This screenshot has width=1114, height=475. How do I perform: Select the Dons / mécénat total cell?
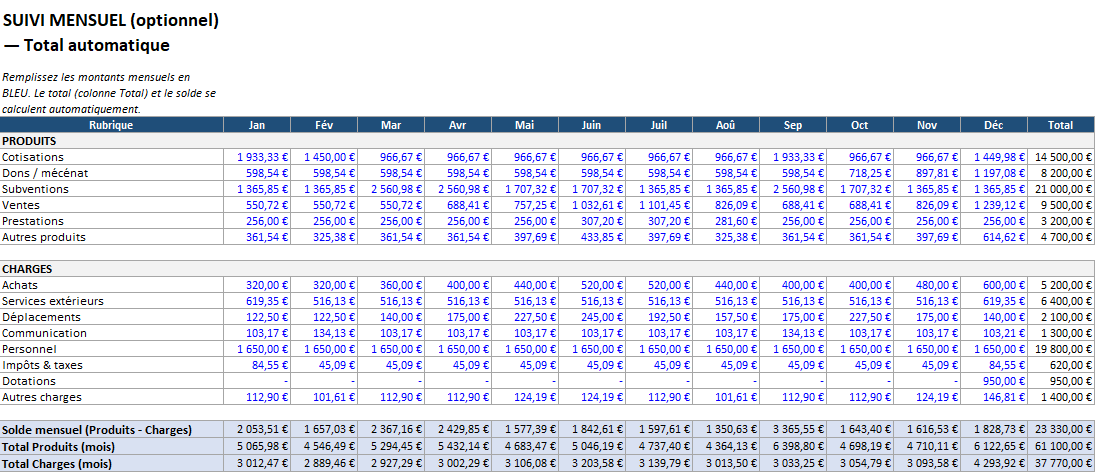(x=1060, y=173)
